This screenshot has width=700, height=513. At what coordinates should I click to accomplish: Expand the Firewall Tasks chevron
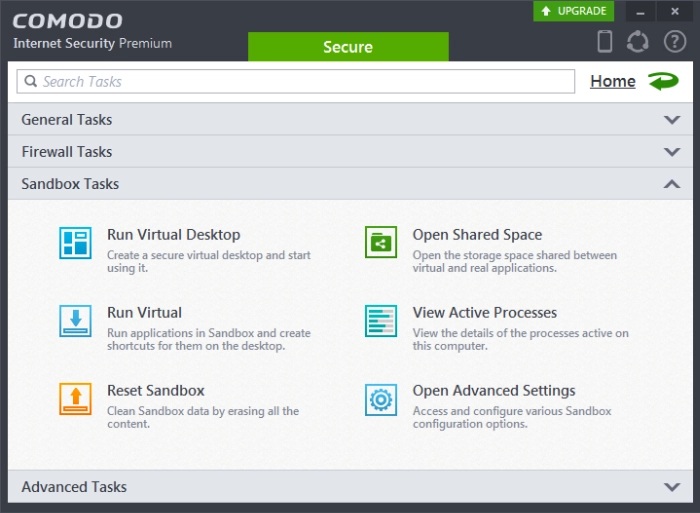point(672,152)
